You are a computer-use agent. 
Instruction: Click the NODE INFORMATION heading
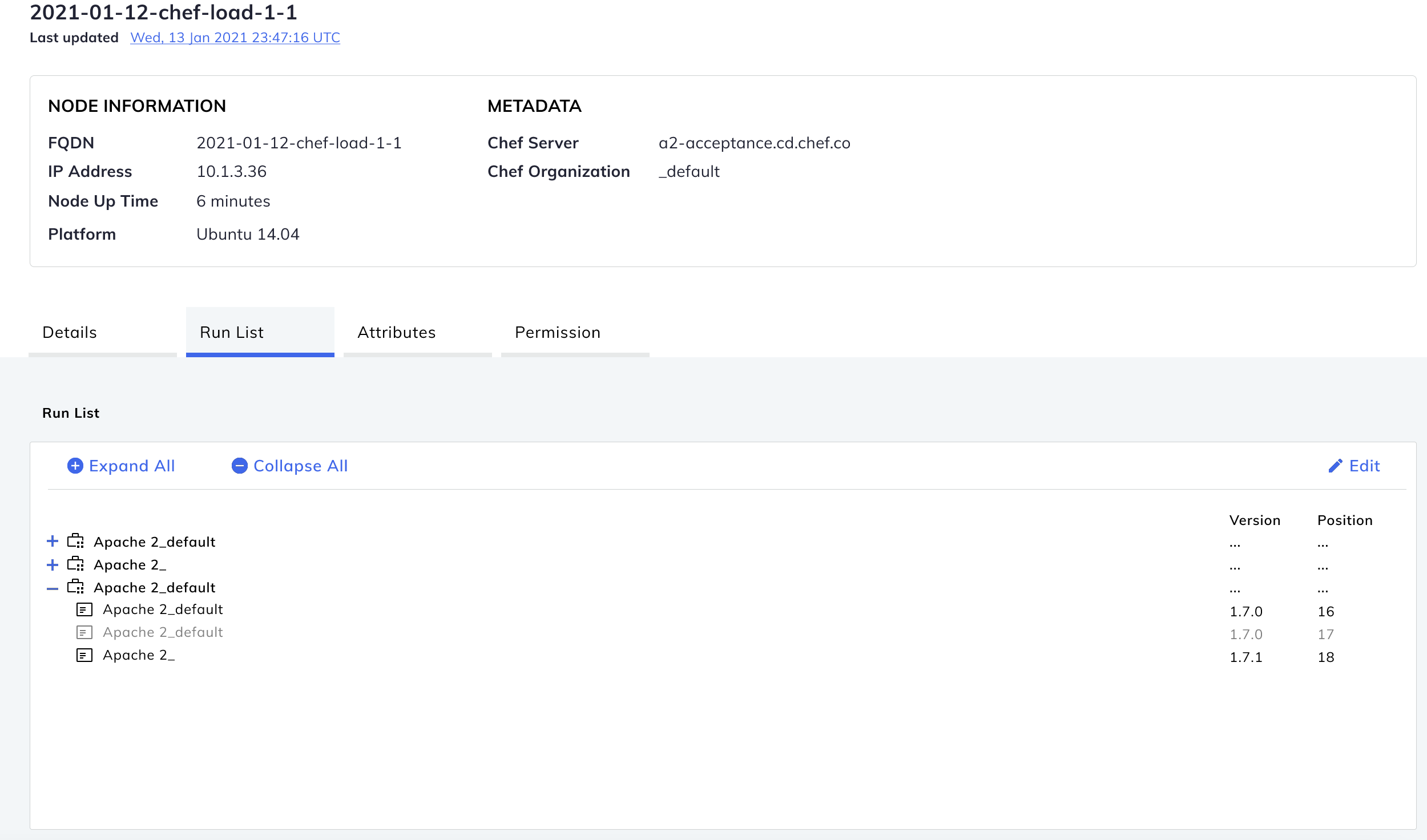coord(137,106)
